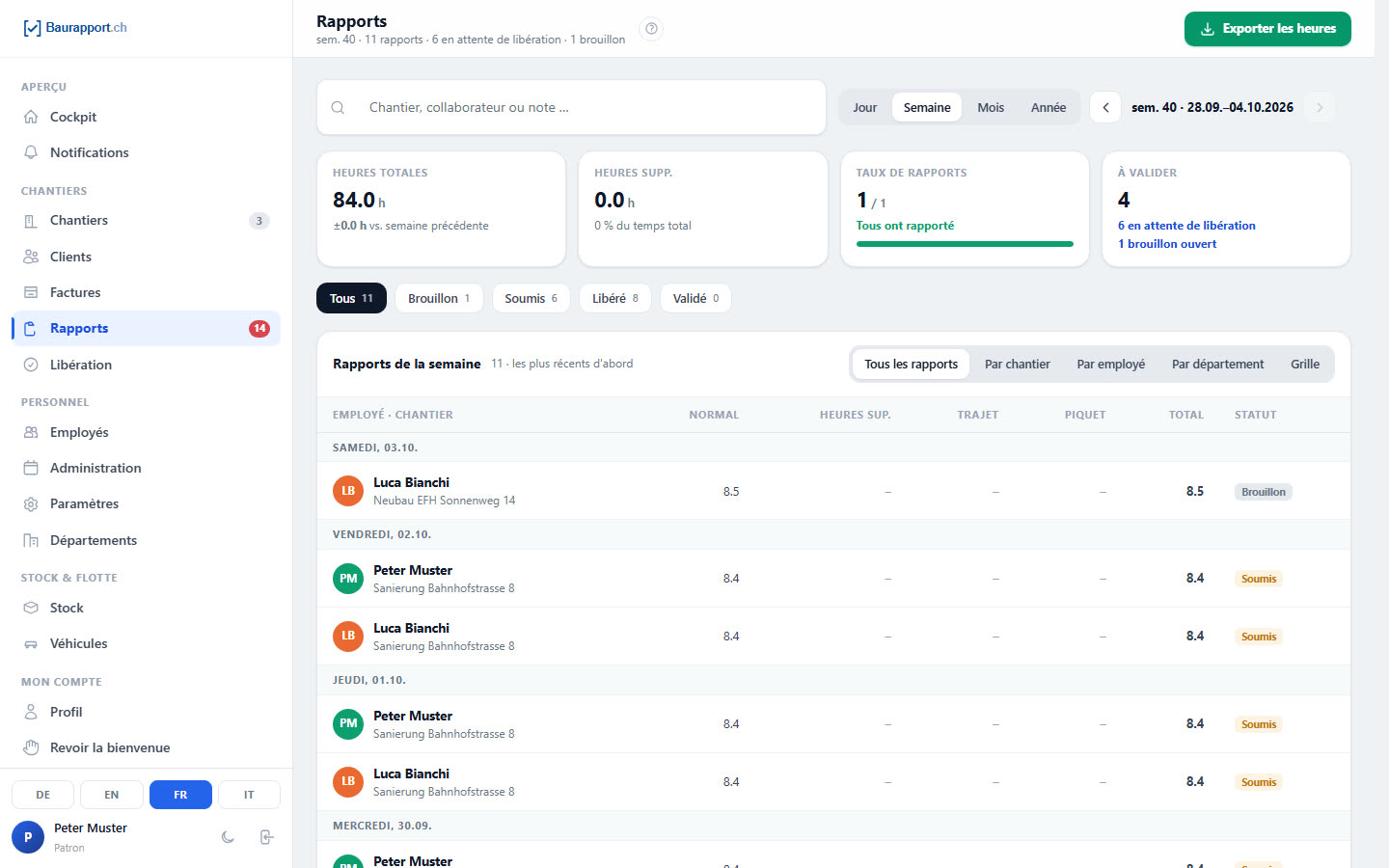This screenshot has height=868, width=1389.
Task: Select the Jour period view
Action: pyautogui.click(x=865, y=107)
